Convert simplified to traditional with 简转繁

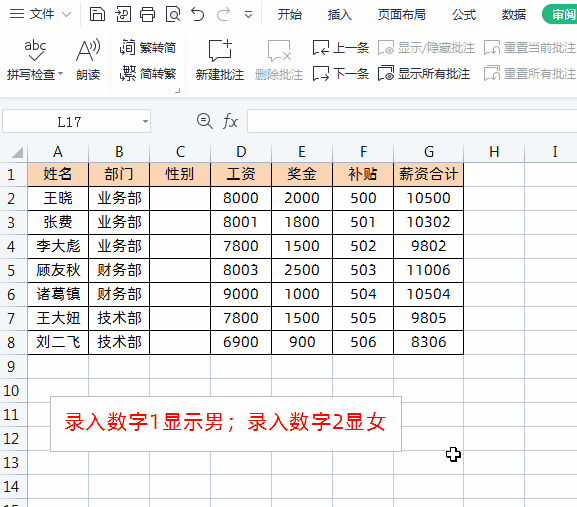point(148,74)
